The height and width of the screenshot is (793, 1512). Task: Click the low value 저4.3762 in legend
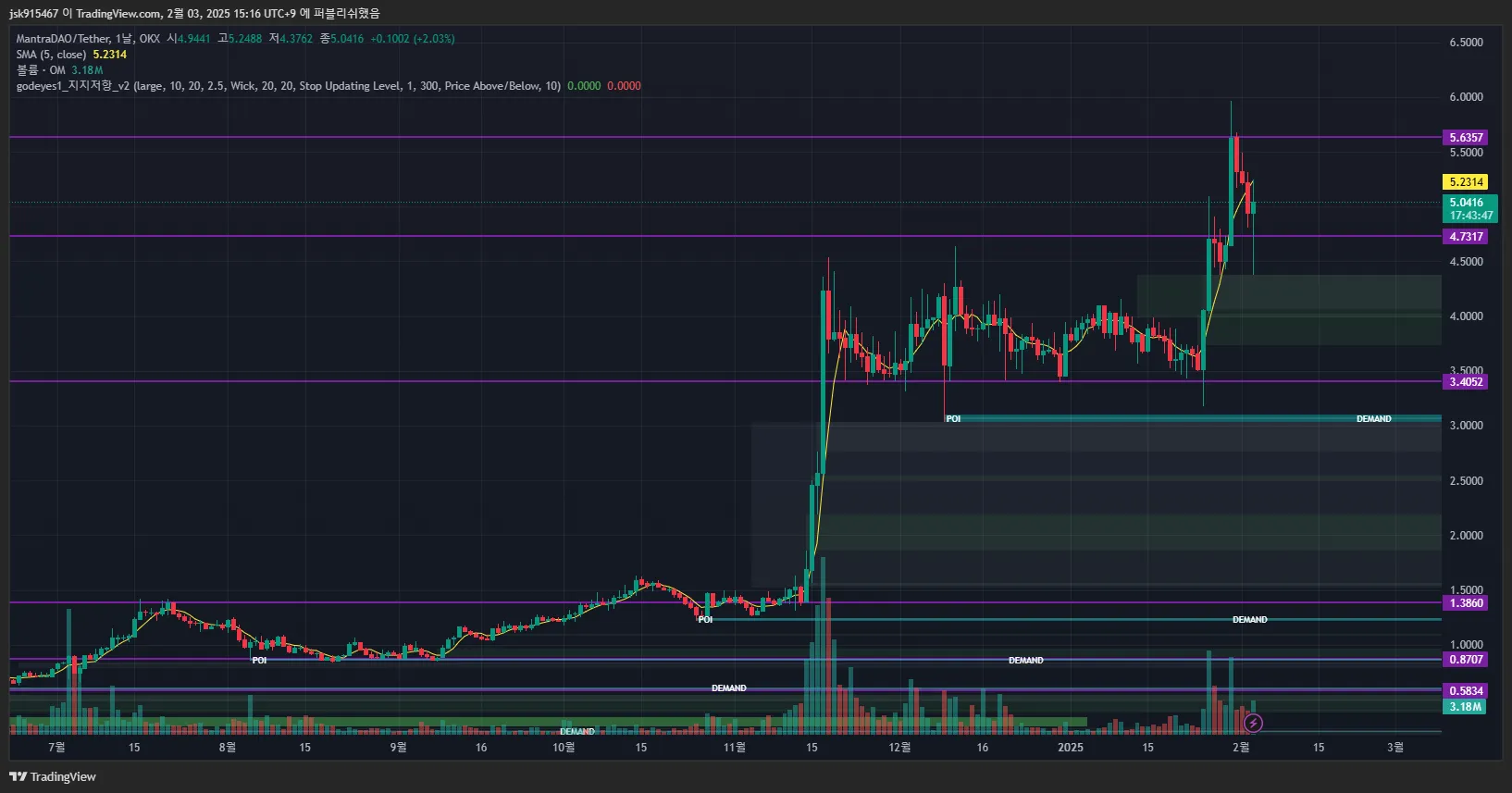[291, 39]
